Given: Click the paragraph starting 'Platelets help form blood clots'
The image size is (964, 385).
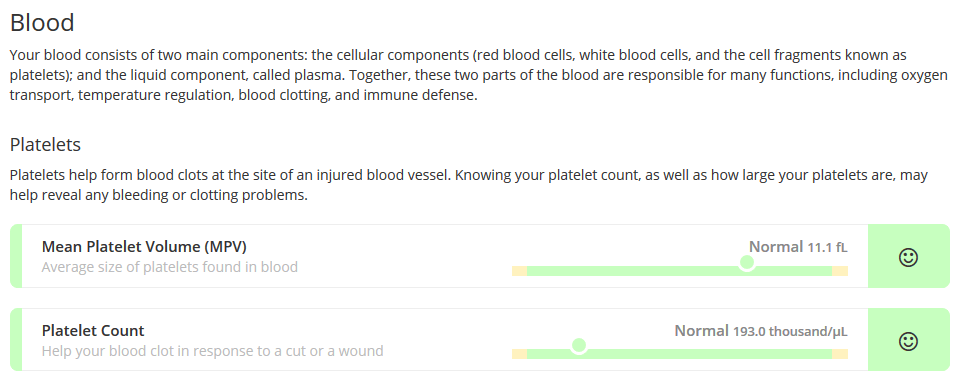Looking at the screenshot, I should pyautogui.click(x=468, y=185).
